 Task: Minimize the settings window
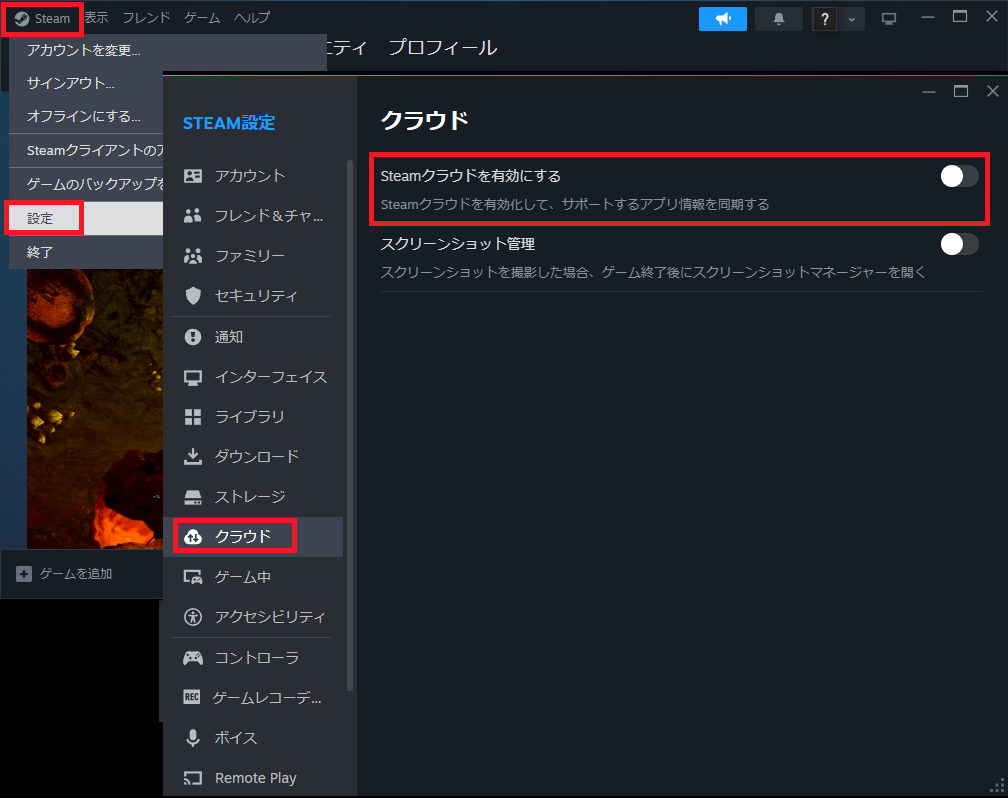coord(928,91)
